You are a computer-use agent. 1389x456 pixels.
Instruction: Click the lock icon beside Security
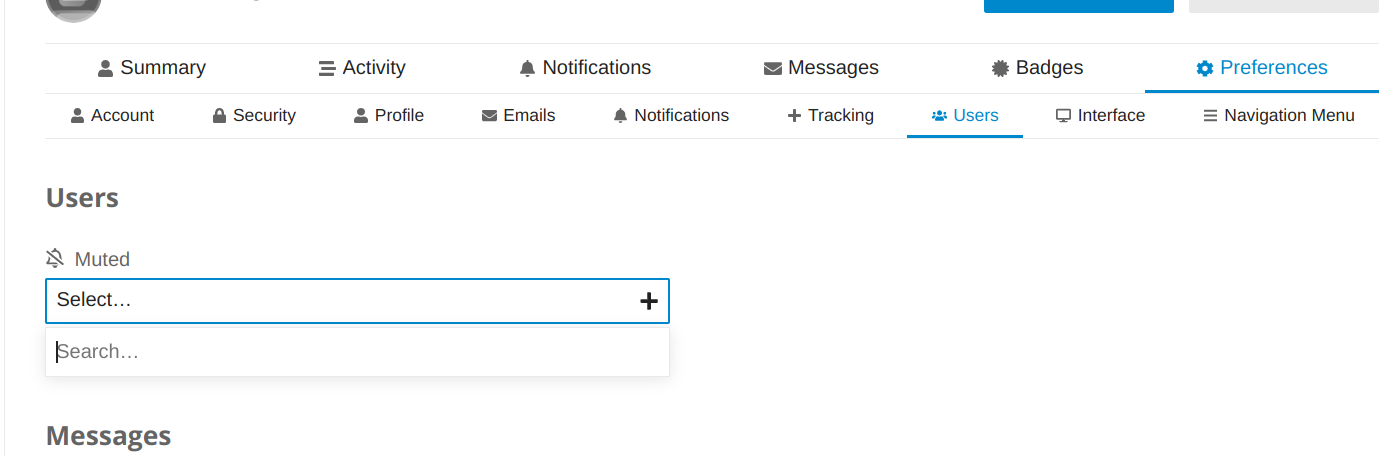coord(219,116)
